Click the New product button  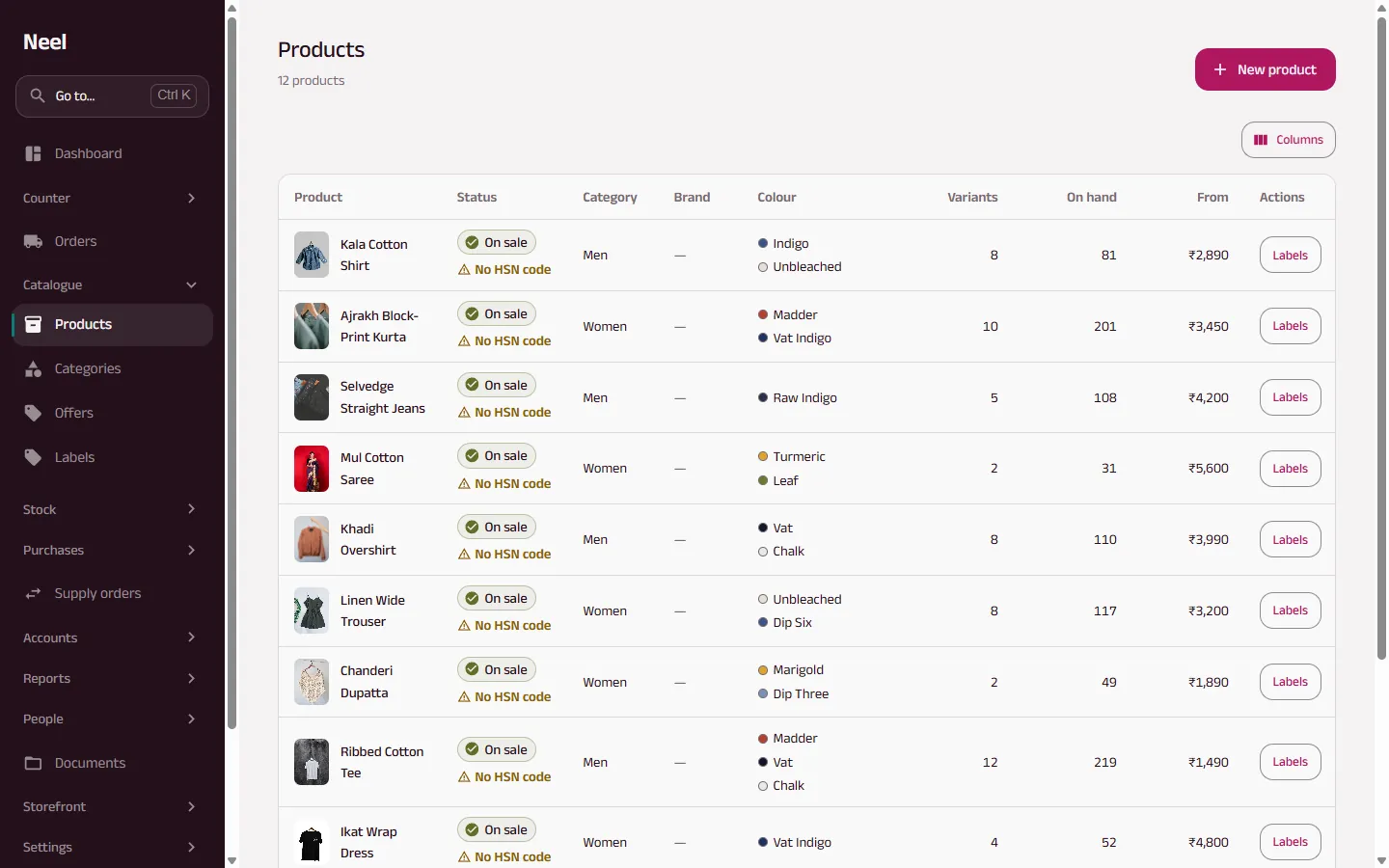(1265, 69)
